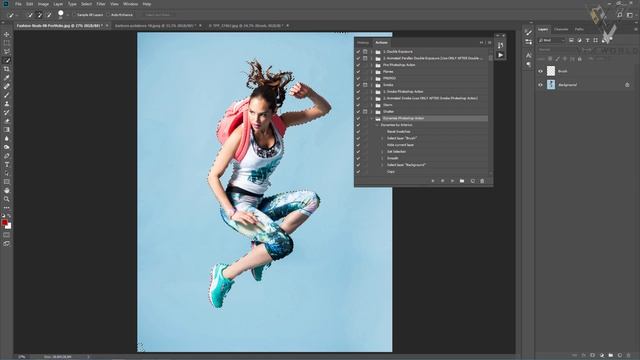Click the Brush layer thumbnail
This screenshot has width=640, height=360.
click(x=551, y=71)
